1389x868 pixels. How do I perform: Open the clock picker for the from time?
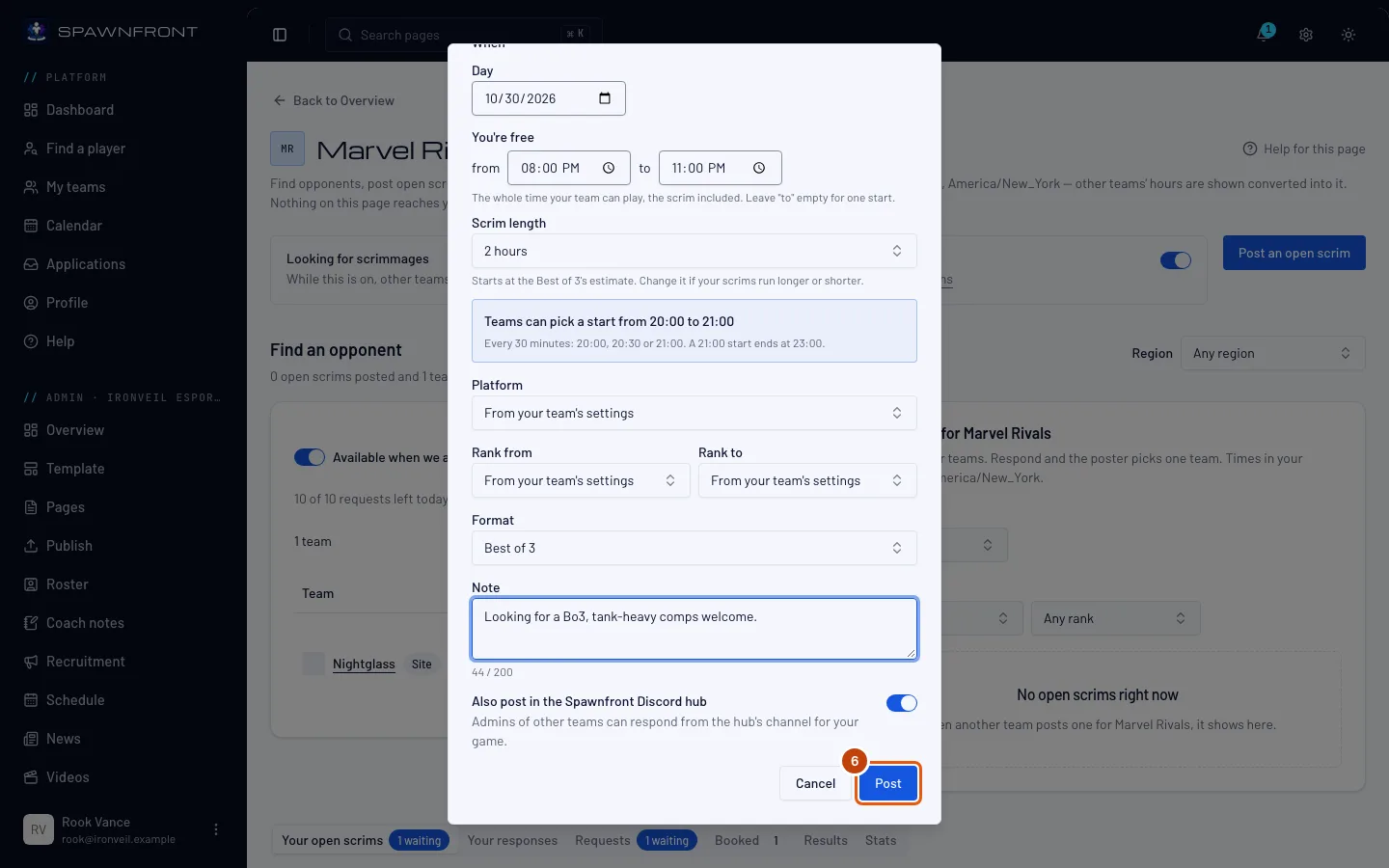pyautogui.click(x=609, y=168)
